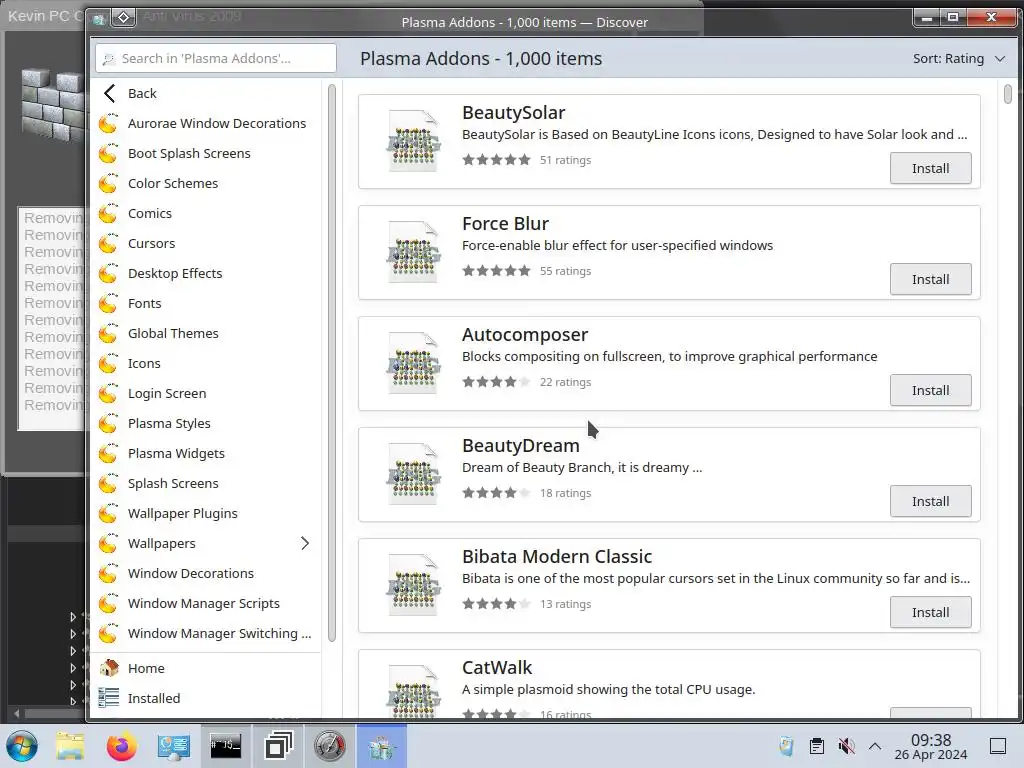The height and width of the screenshot is (768, 1024).
Task: Click the window switcher taskbar icon
Action: (278, 746)
